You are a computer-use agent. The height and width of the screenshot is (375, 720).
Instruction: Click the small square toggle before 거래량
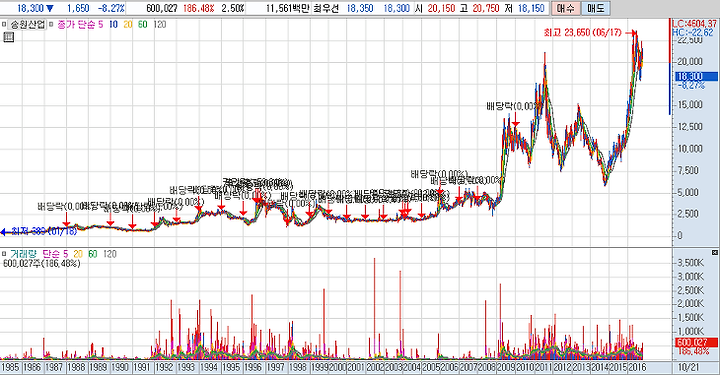[5, 254]
